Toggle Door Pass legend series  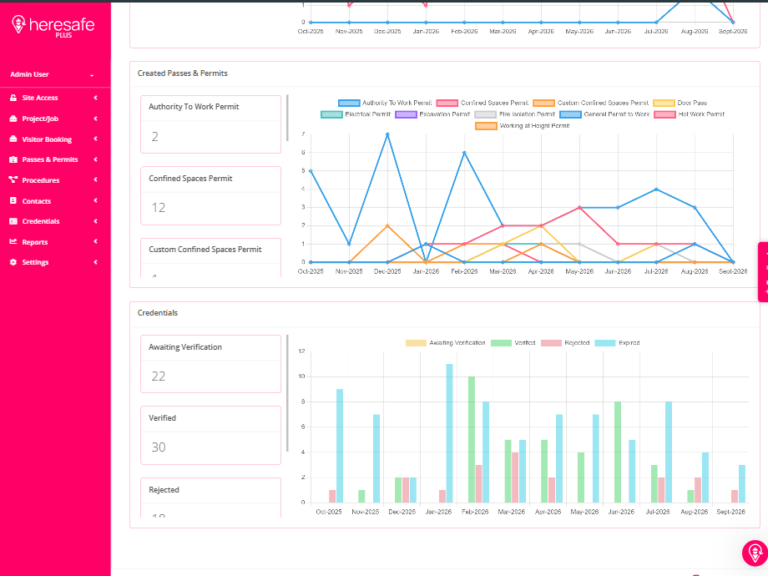(680, 103)
